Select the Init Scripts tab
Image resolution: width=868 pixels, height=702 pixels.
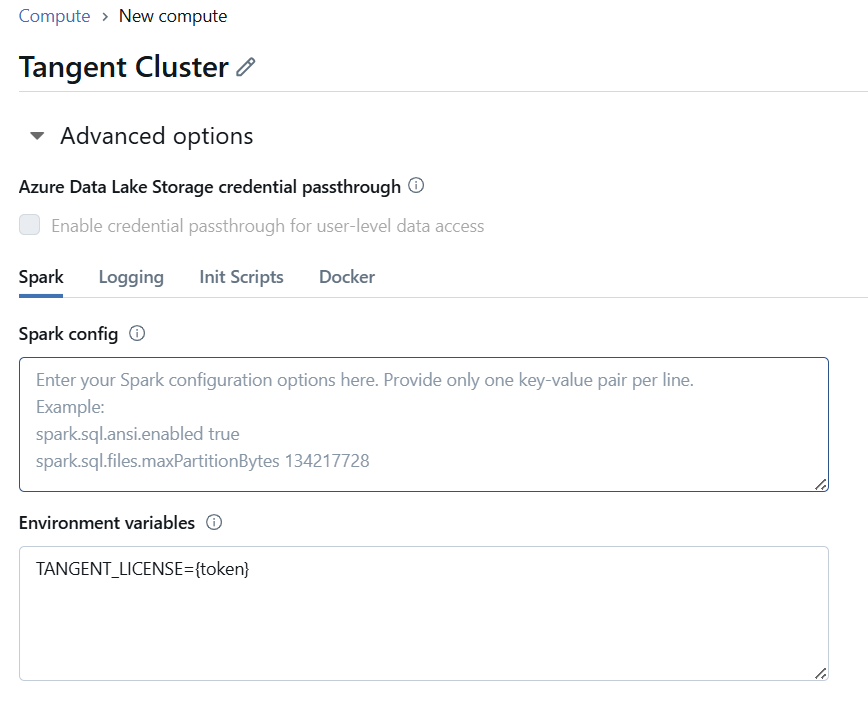[241, 277]
